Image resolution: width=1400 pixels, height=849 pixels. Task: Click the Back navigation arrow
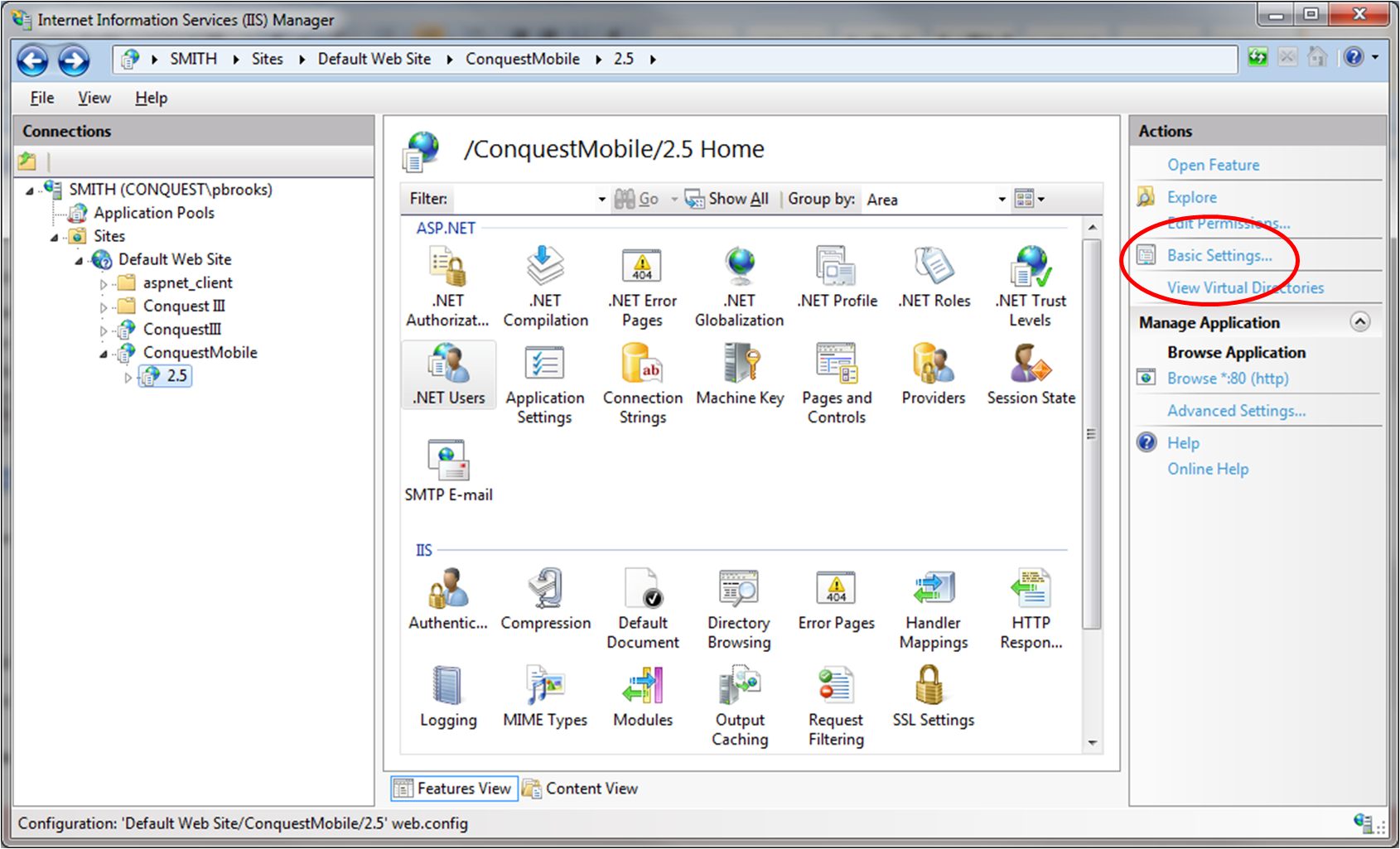coord(33,60)
